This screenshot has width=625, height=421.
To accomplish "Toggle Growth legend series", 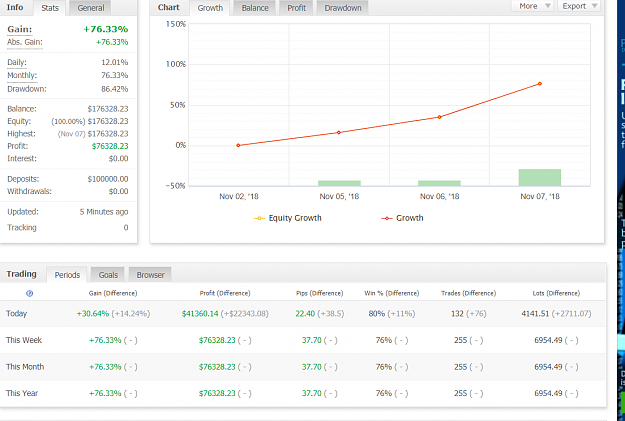I will coord(403,218).
